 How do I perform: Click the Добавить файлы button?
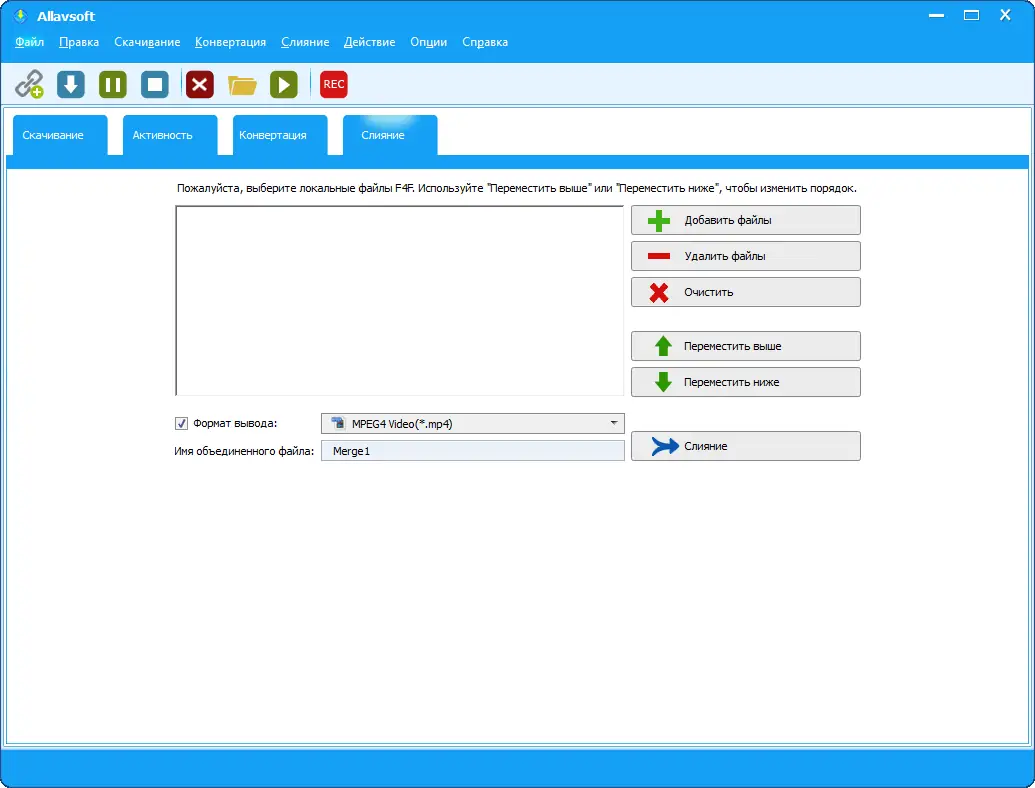coord(744,219)
